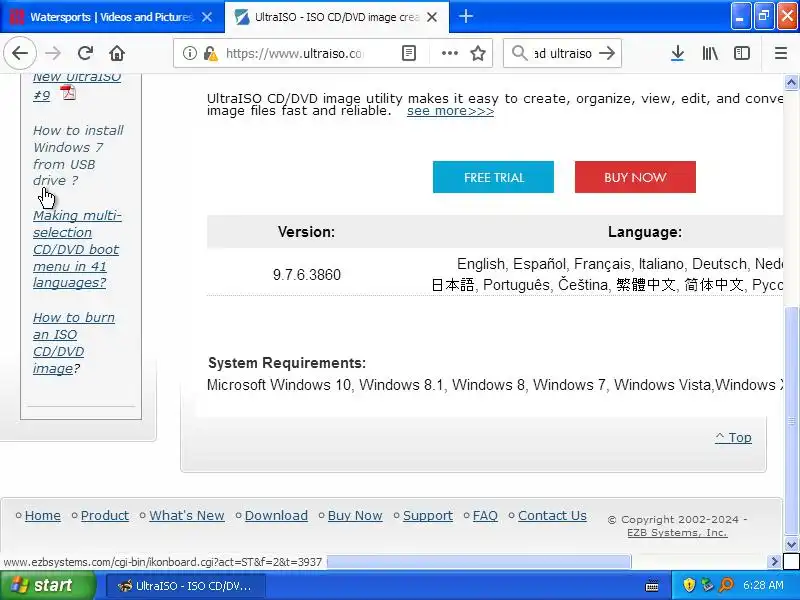Click How to install Windows 7 text
The image size is (800, 600).
pyautogui.click(x=78, y=156)
